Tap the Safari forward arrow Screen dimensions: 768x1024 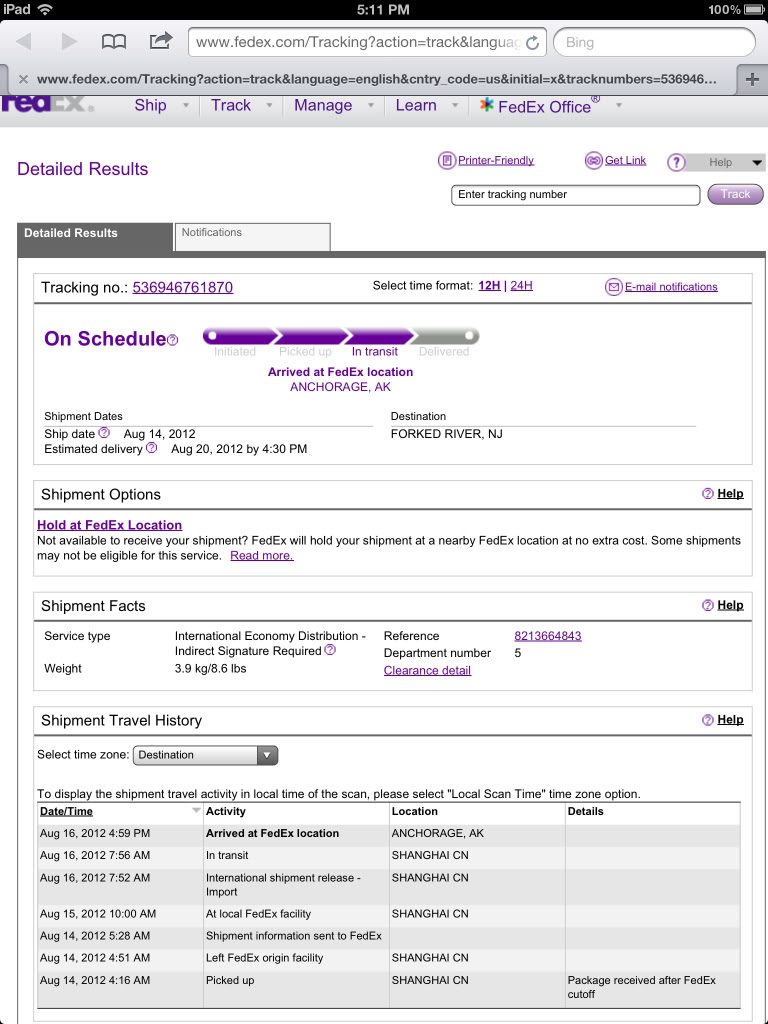coord(69,42)
